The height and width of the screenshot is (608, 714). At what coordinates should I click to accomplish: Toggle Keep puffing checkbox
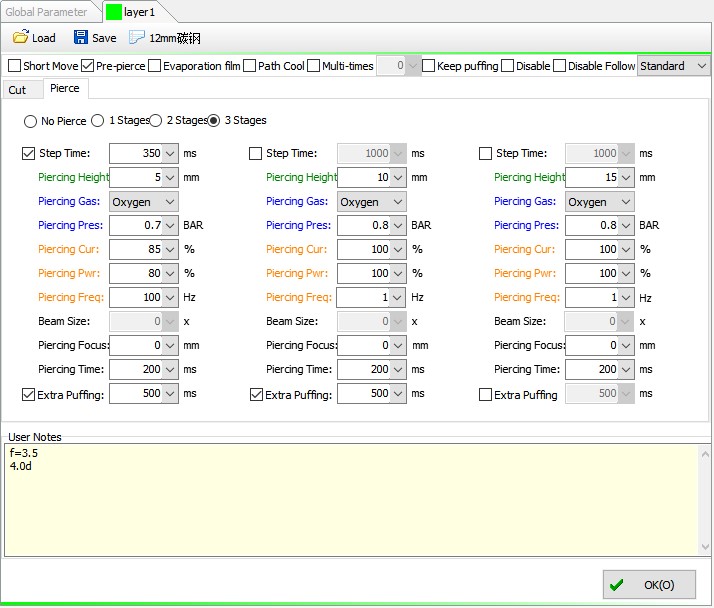(x=428, y=66)
